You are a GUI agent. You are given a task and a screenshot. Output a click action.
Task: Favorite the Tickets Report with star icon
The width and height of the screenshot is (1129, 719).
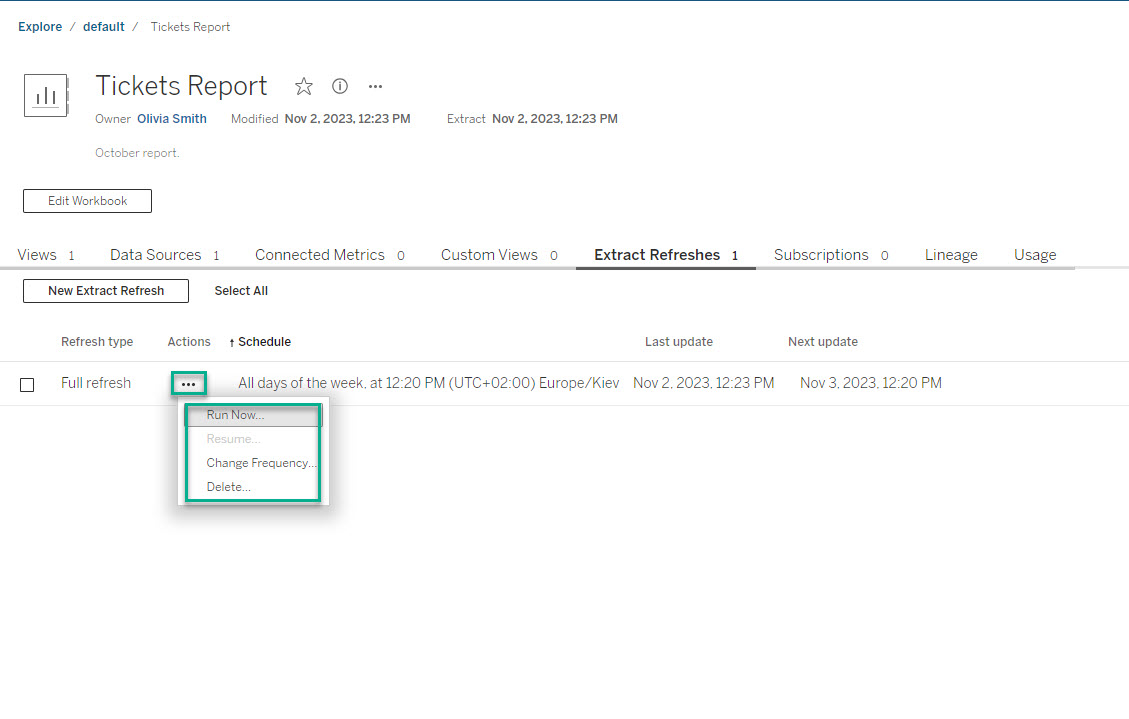304,87
